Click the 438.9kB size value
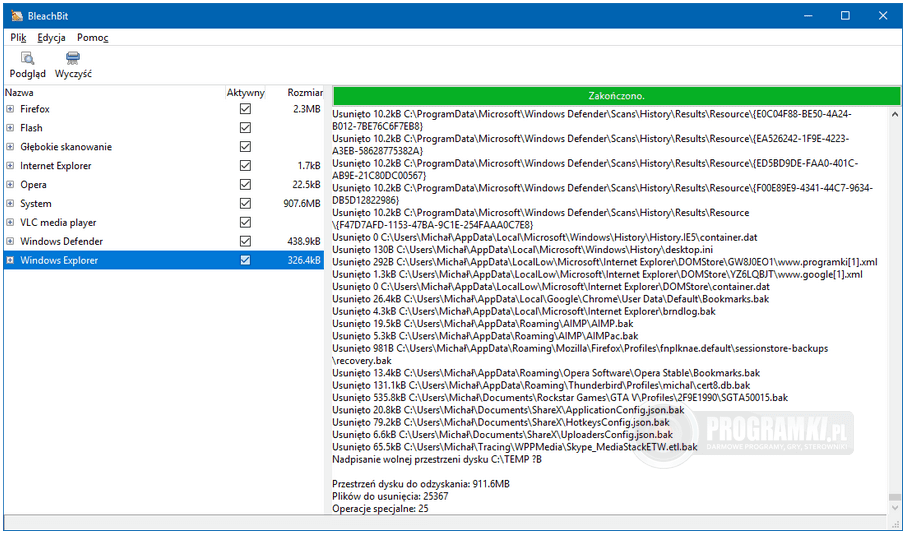The image size is (911, 541). pos(304,241)
